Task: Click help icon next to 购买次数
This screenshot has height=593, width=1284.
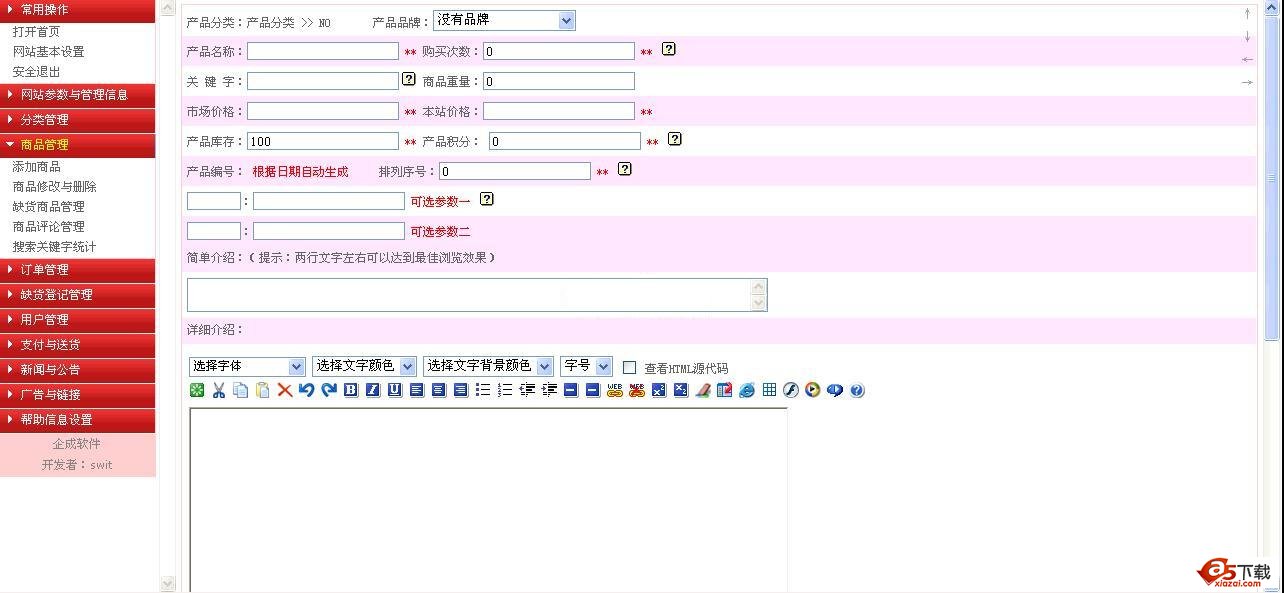Action: [669, 48]
